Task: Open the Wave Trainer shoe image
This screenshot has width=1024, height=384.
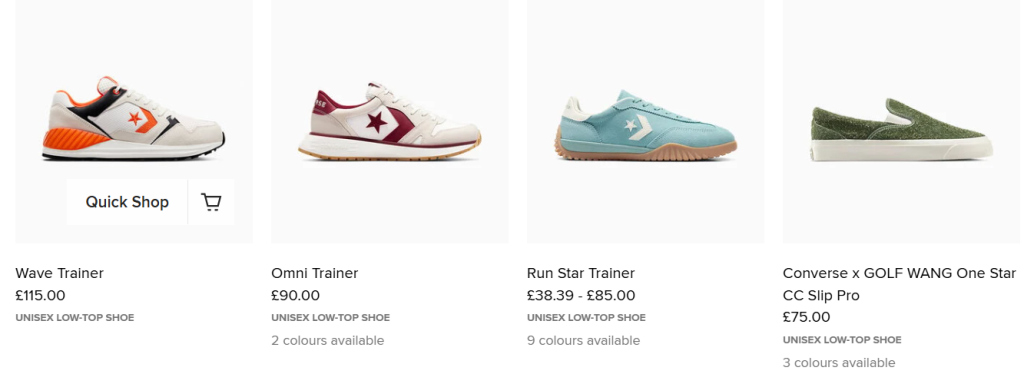Action: pyautogui.click(x=134, y=119)
